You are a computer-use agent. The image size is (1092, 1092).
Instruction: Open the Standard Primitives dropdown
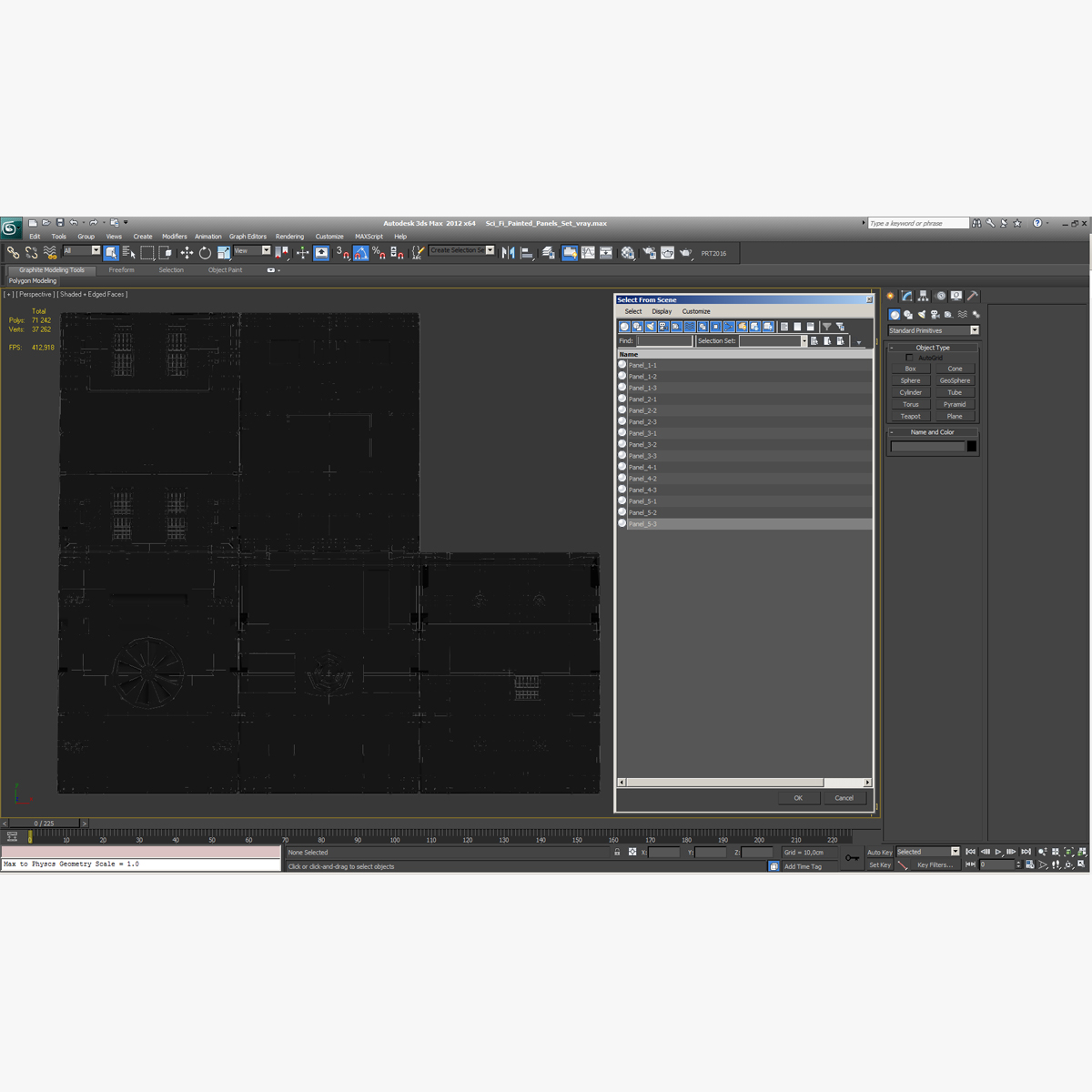(934, 330)
